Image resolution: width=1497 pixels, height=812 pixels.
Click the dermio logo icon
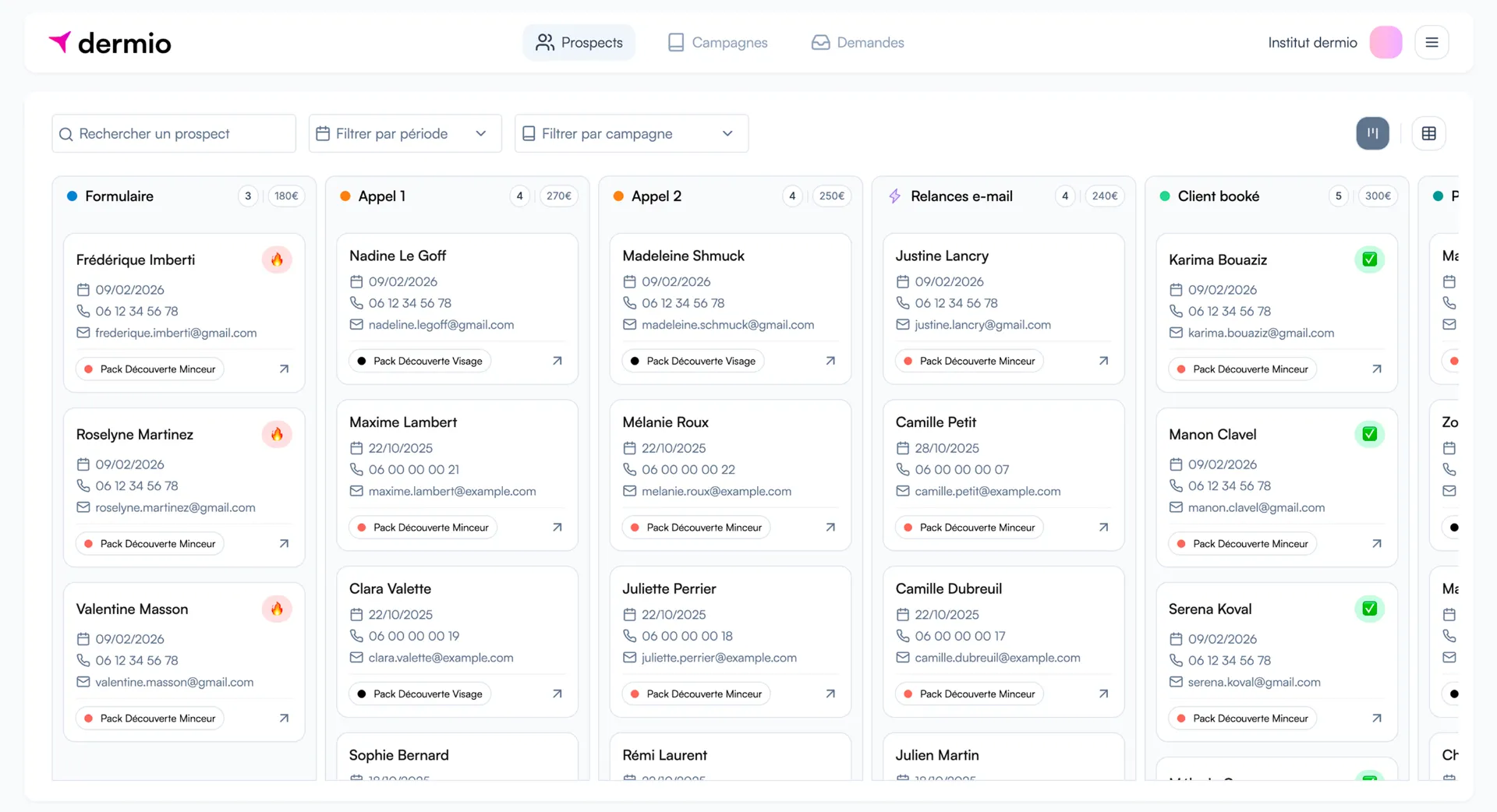[59, 42]
